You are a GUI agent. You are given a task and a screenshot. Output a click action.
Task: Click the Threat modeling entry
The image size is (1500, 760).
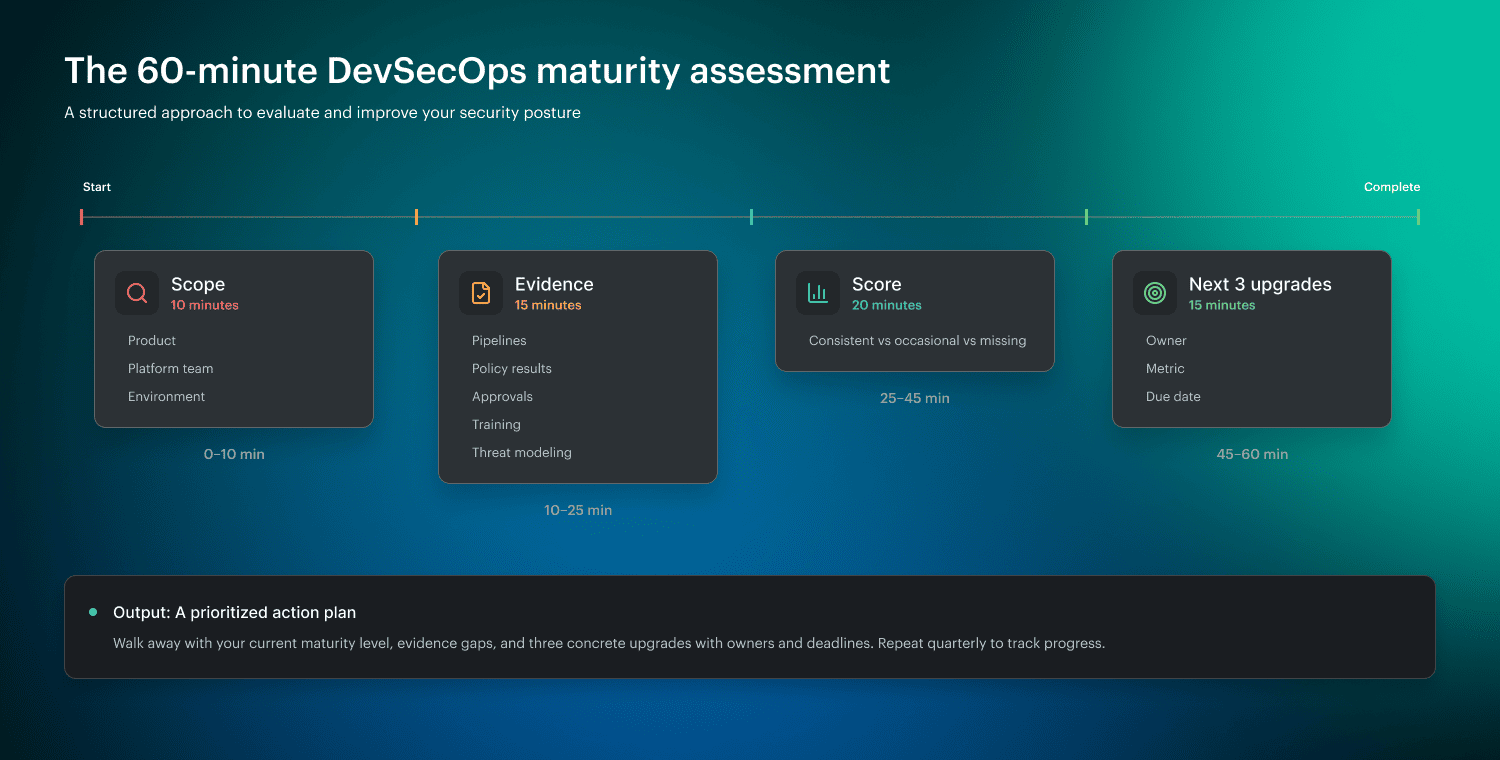click(522, 452)
